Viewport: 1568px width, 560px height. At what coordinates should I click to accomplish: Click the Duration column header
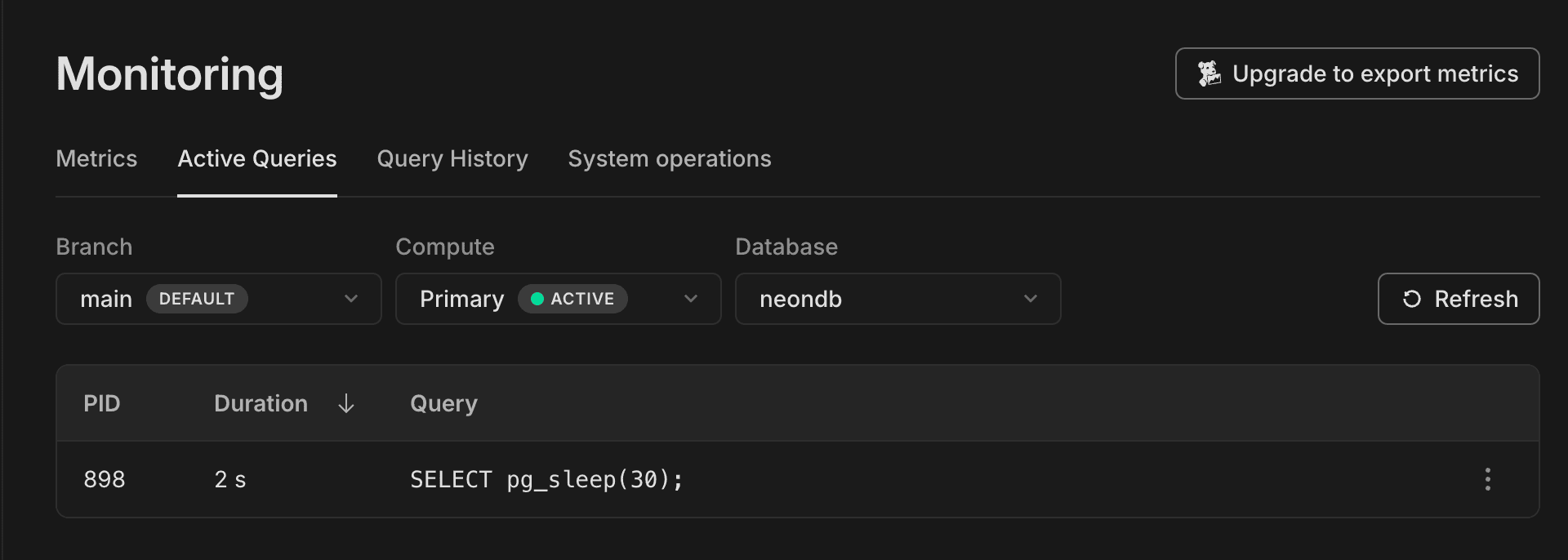click(x=261, y=403)
